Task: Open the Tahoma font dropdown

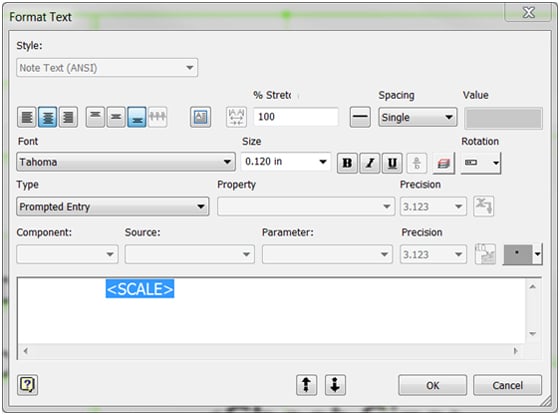Action: (126, 162)
